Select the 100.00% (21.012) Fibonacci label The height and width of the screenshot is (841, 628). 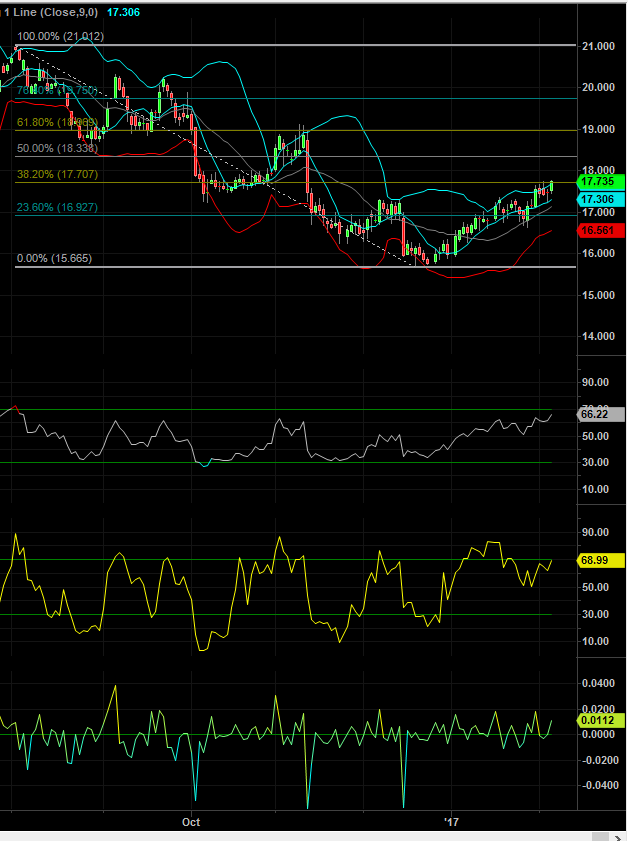coord(60,36)
